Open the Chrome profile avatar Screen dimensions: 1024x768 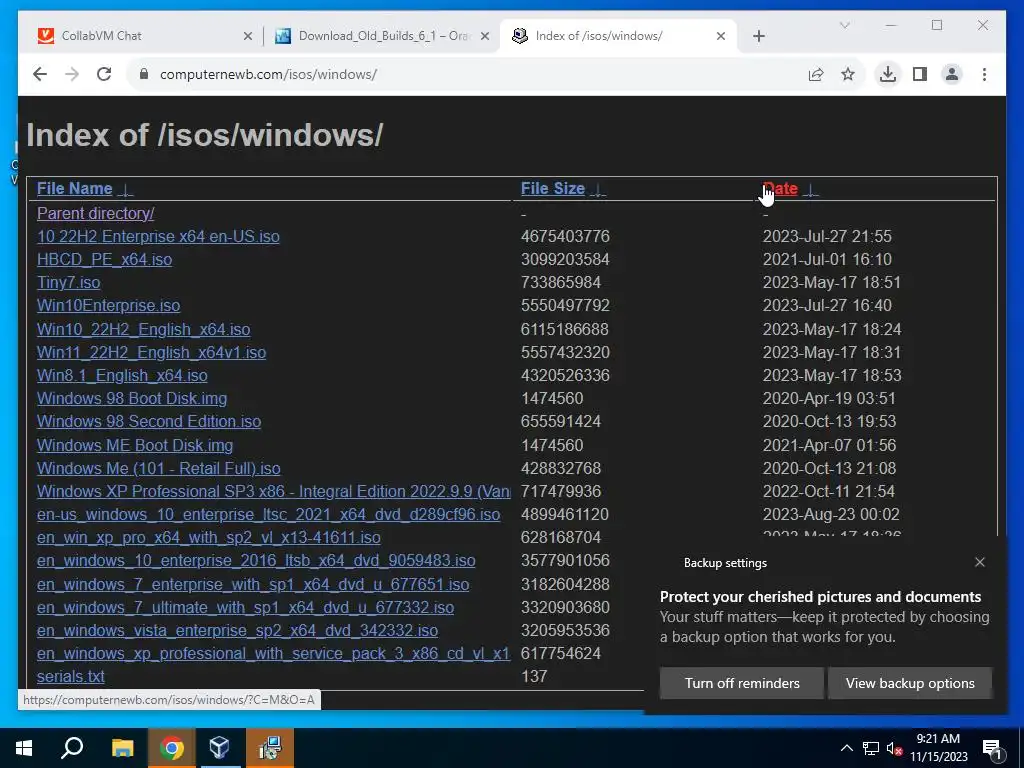point(952,74)
